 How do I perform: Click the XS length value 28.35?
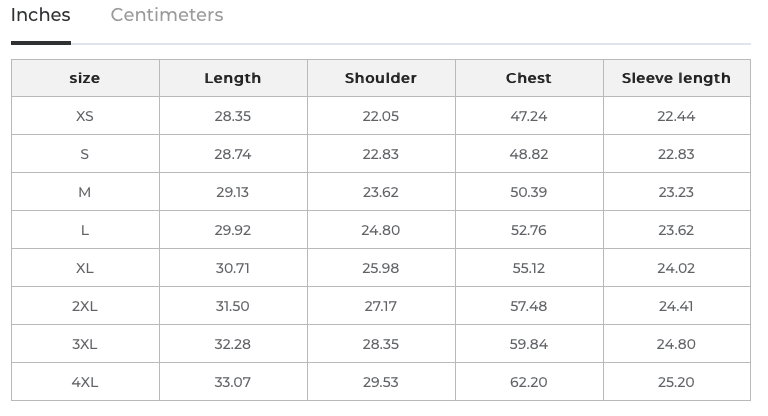(x=233, y=116)
